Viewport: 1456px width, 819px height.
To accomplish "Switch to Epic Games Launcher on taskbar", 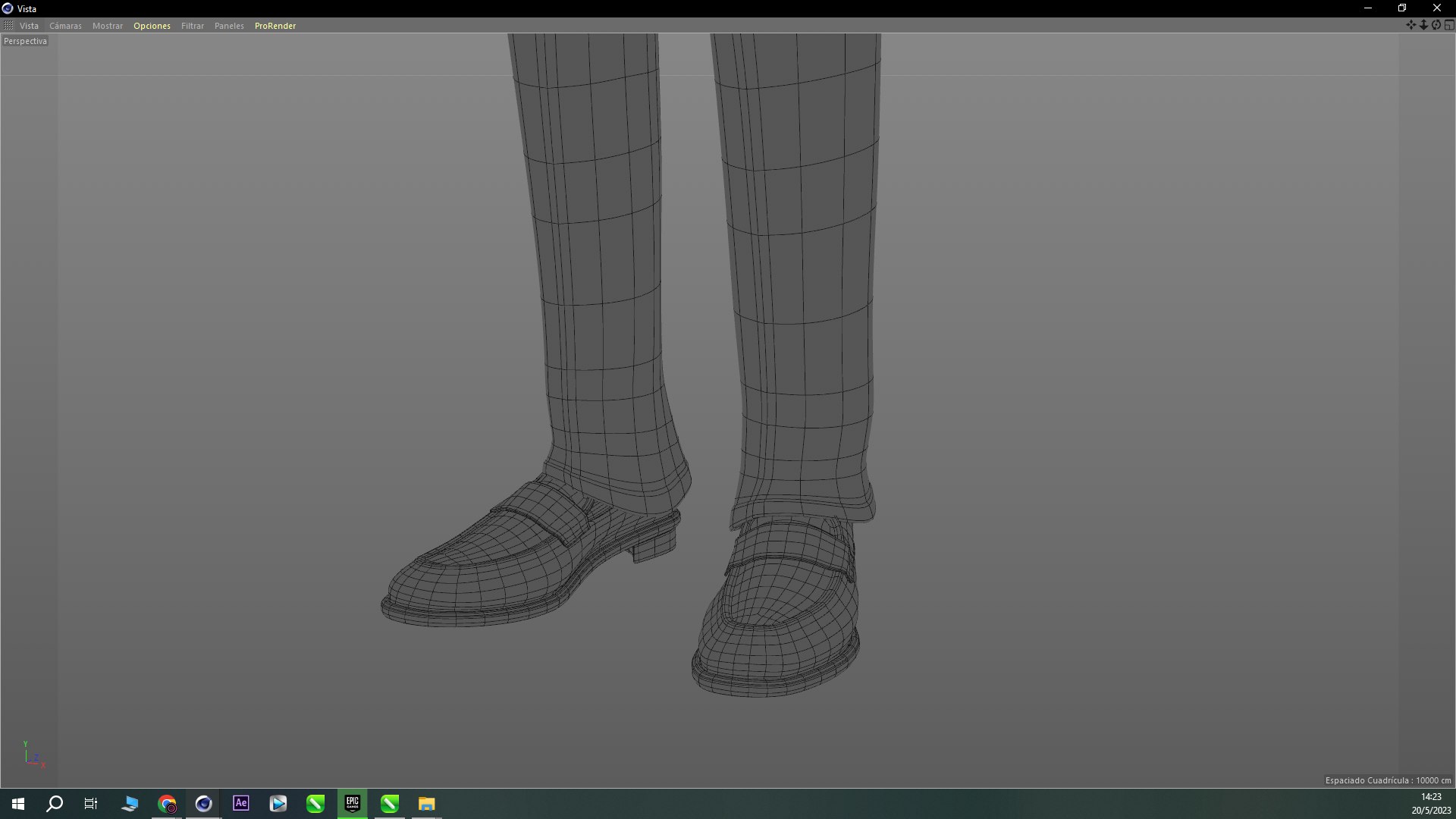I will point(353,804).
